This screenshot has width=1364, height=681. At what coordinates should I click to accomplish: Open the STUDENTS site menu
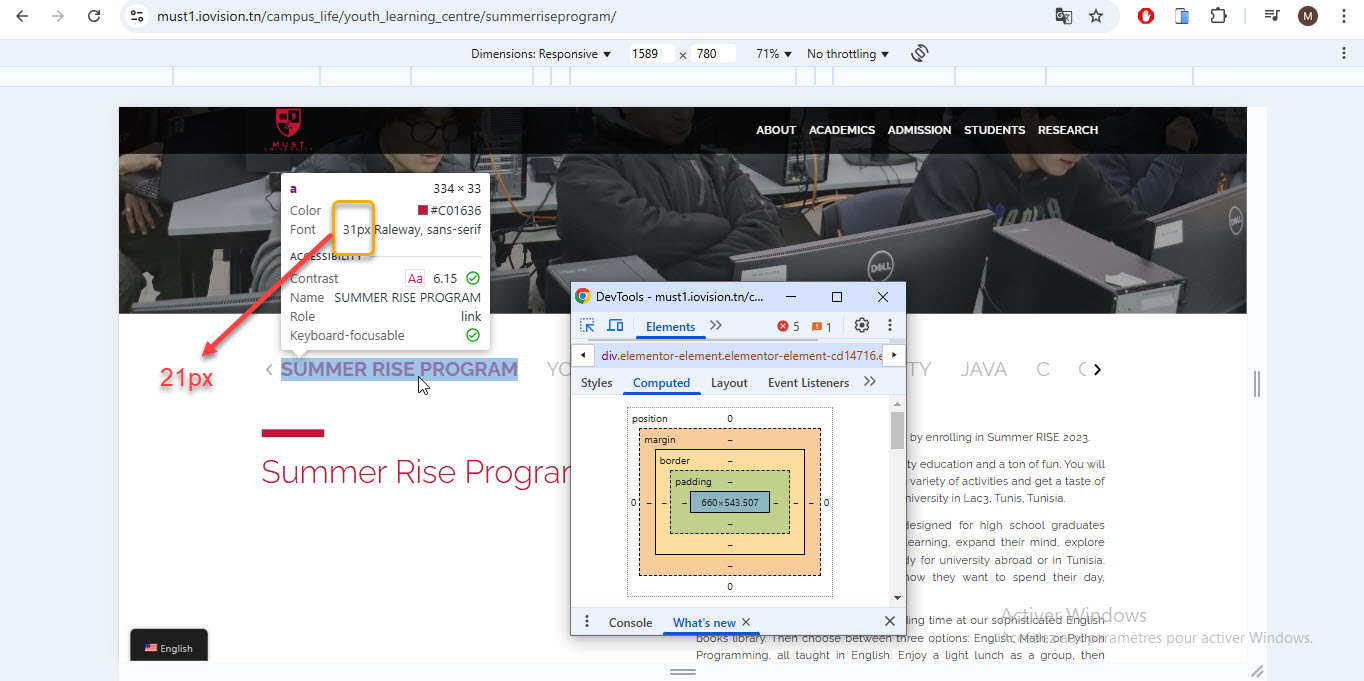[994, 130]
